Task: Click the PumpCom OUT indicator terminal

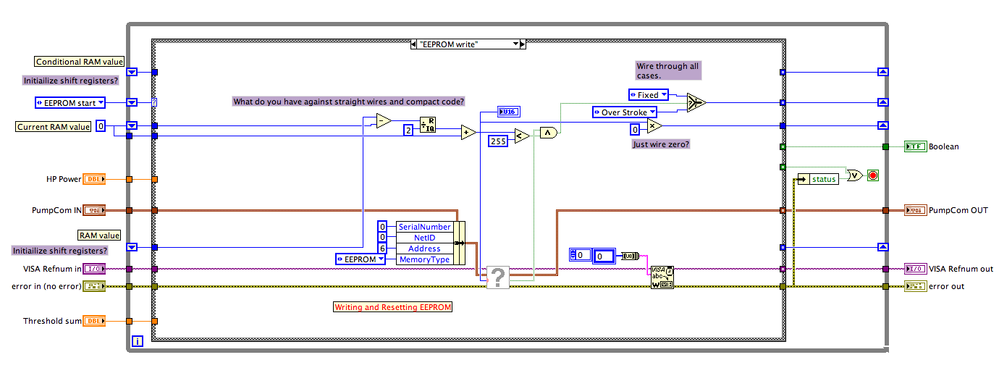Action: pos(915,210)
